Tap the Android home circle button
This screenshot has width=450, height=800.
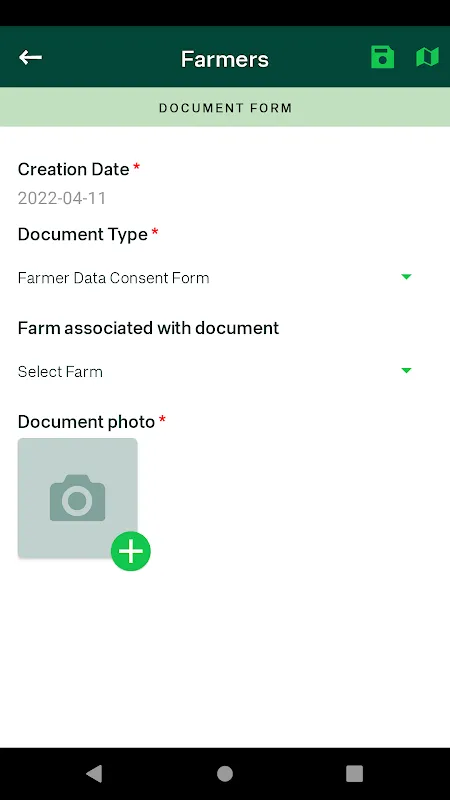coord(224,773)
